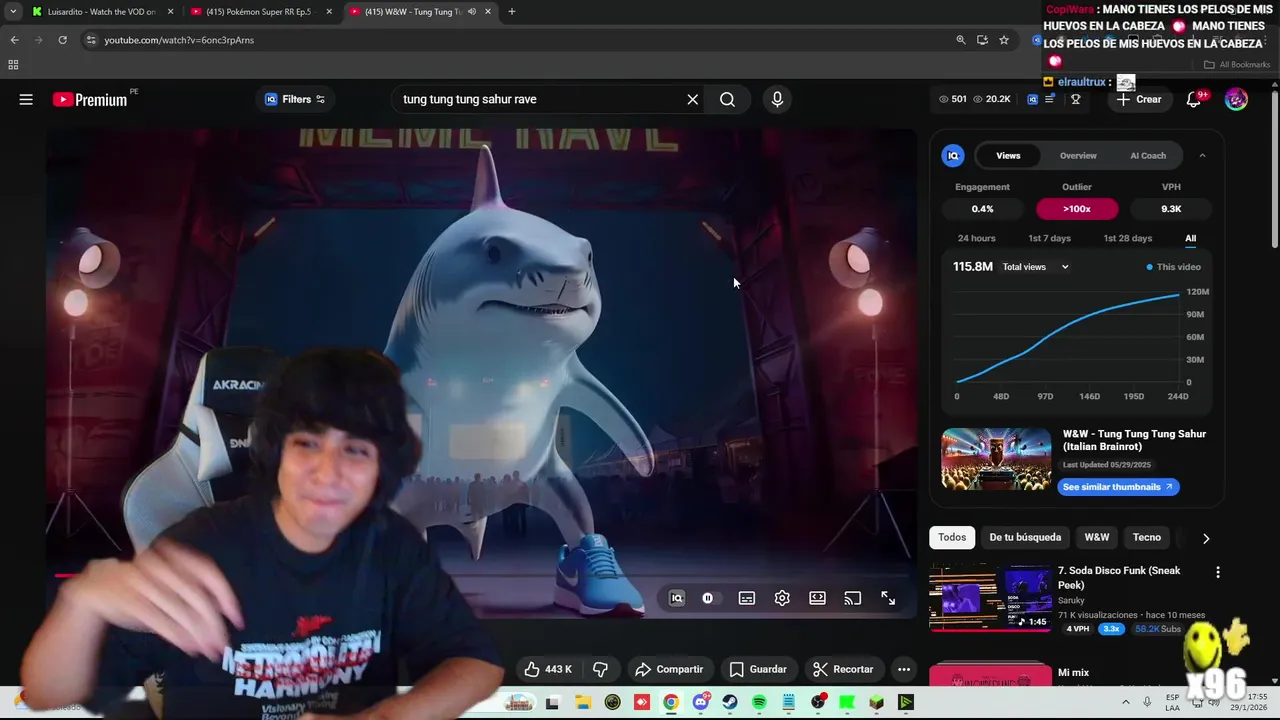Run the search with the magnifier button

[727, 99]
